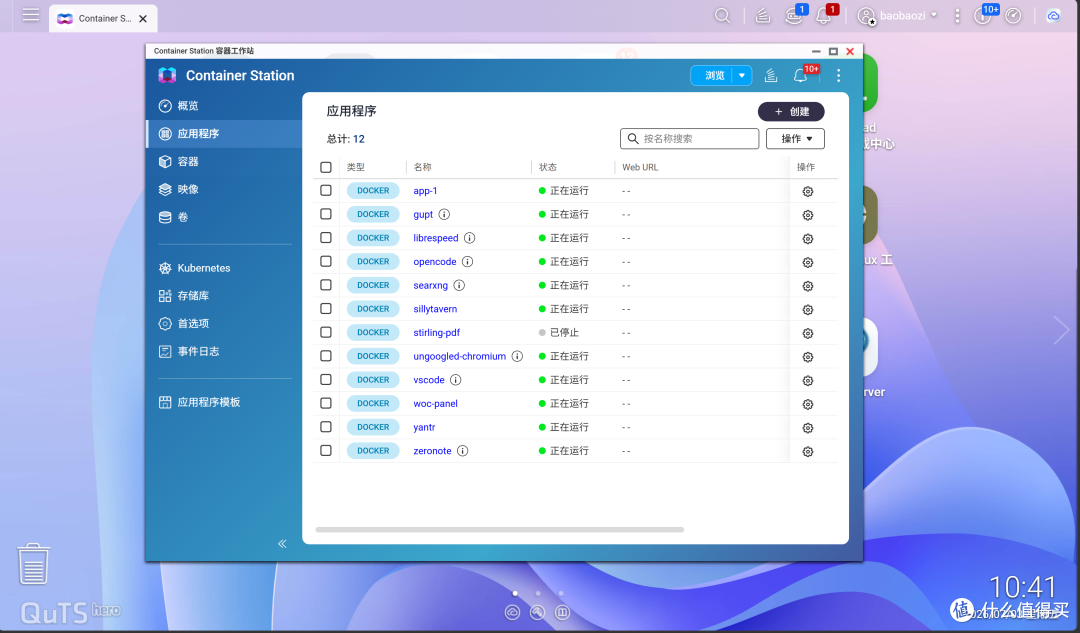Open settings gear for ungoogled-chromium row

pos(807,357)
